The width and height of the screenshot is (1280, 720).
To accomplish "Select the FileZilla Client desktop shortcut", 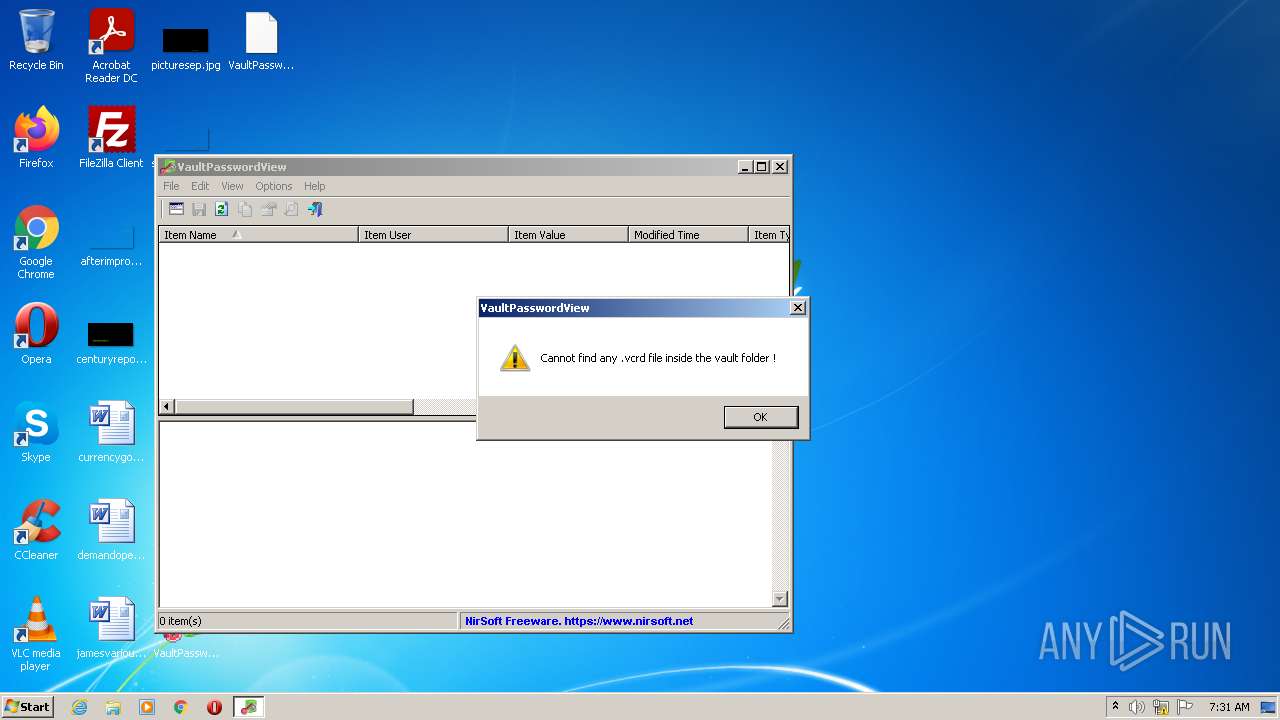I will coord(111,138).
